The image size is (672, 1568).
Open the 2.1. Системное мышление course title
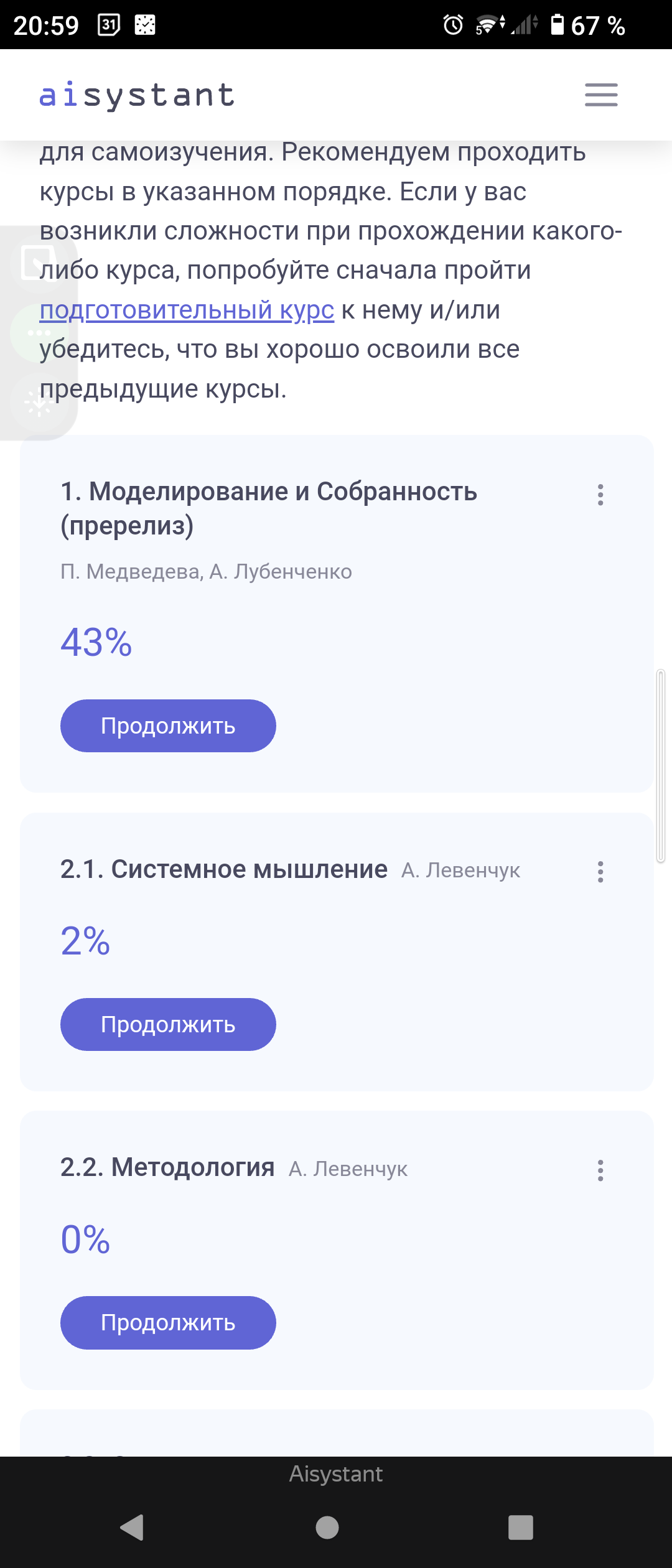point(224,869)
